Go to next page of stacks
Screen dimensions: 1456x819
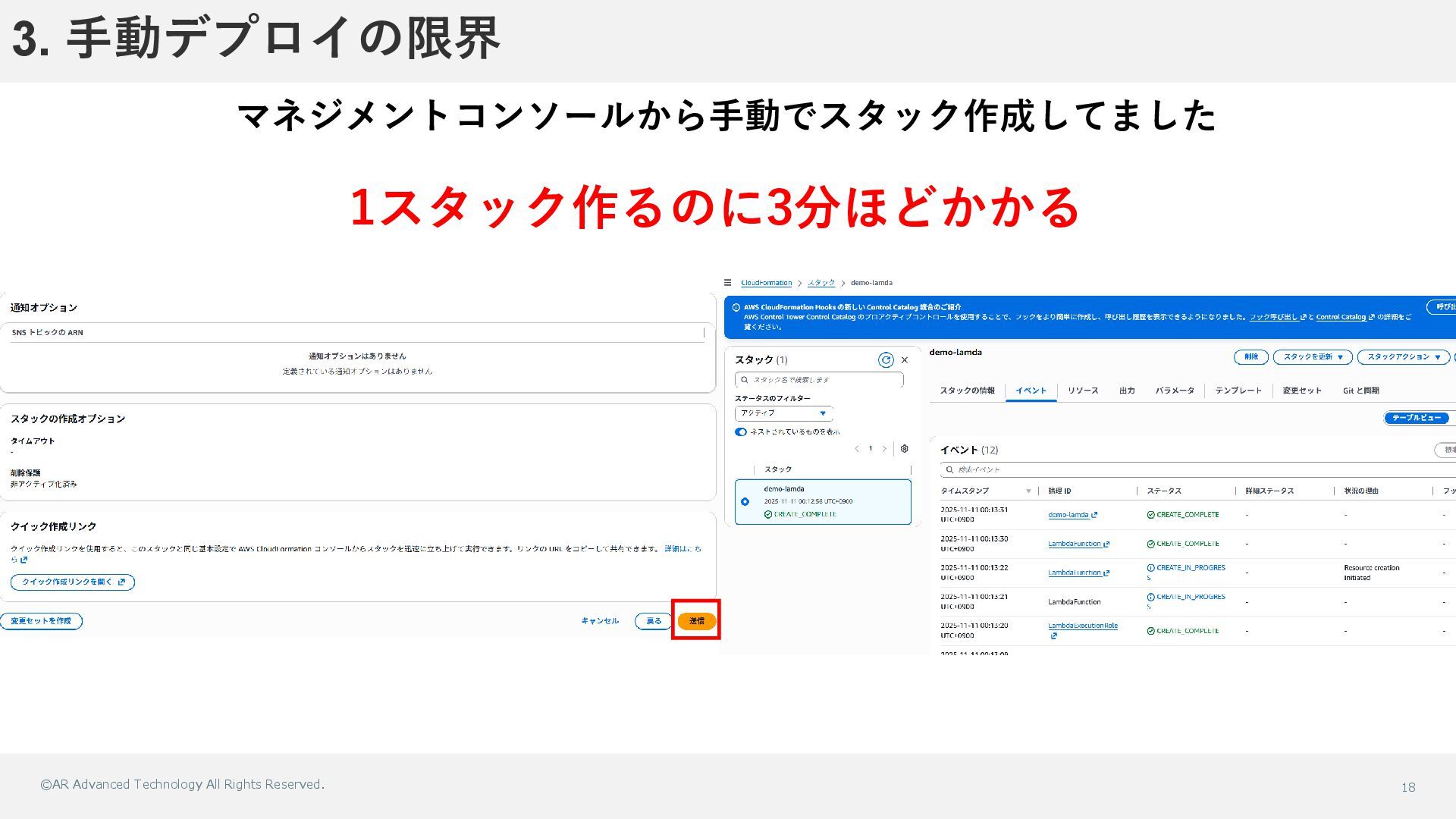884,449
